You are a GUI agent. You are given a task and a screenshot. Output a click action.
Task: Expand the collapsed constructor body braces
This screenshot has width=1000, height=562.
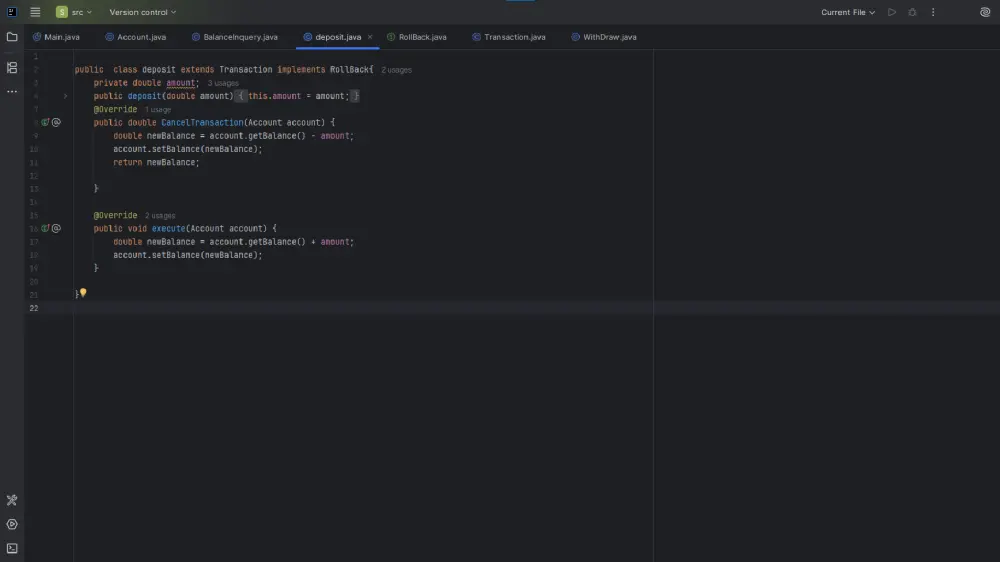click(241, 96)
